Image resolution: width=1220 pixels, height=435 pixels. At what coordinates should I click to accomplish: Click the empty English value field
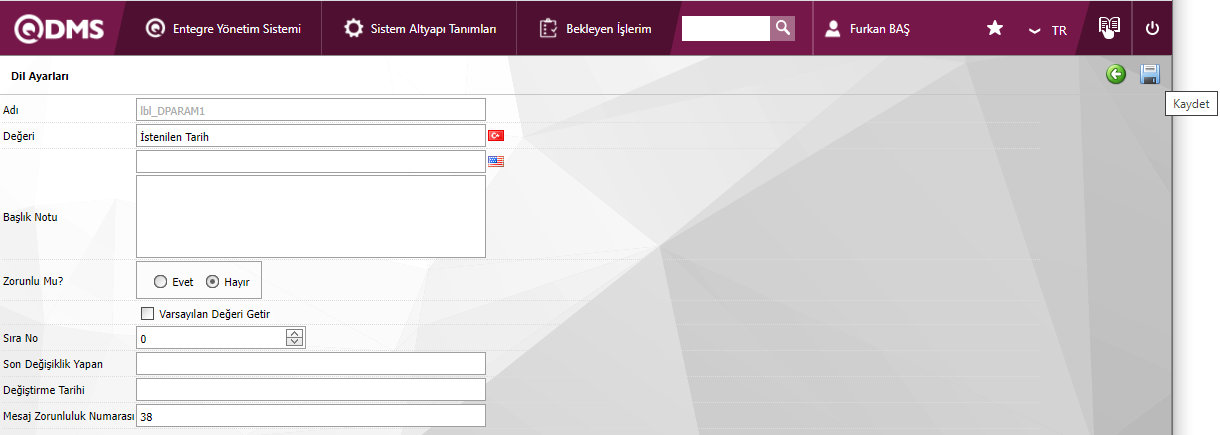[x=311, y=161]
